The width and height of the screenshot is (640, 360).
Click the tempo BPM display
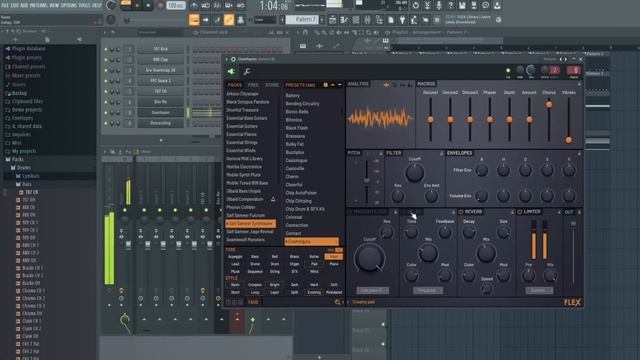click(176, 6)
